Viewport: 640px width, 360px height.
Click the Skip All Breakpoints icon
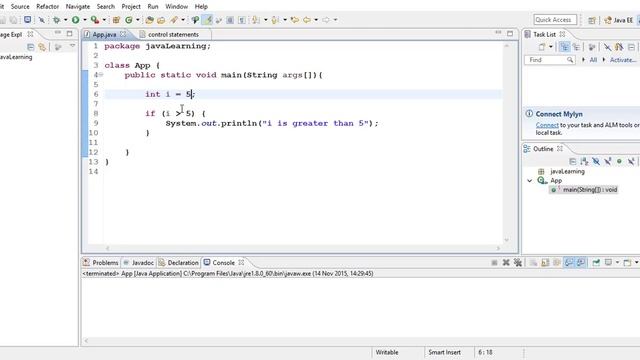coord(42,20)
